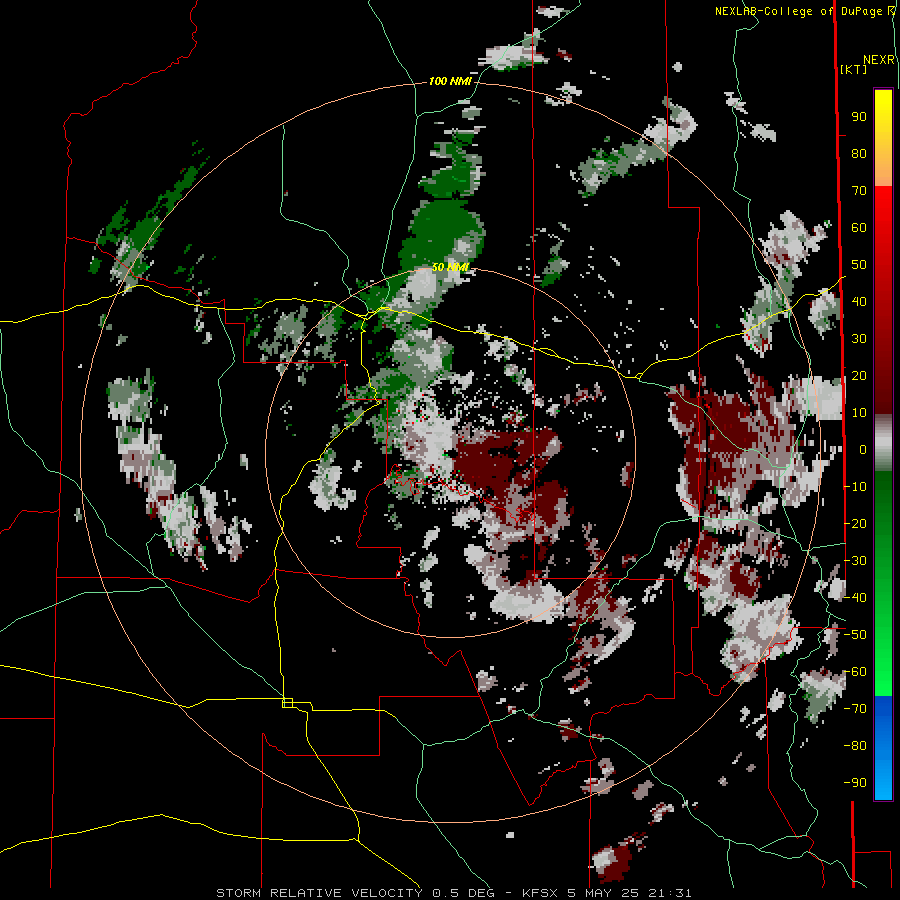
Task: Select the positive 30 value on velocity scale
Action: click(x=859, y=339)
